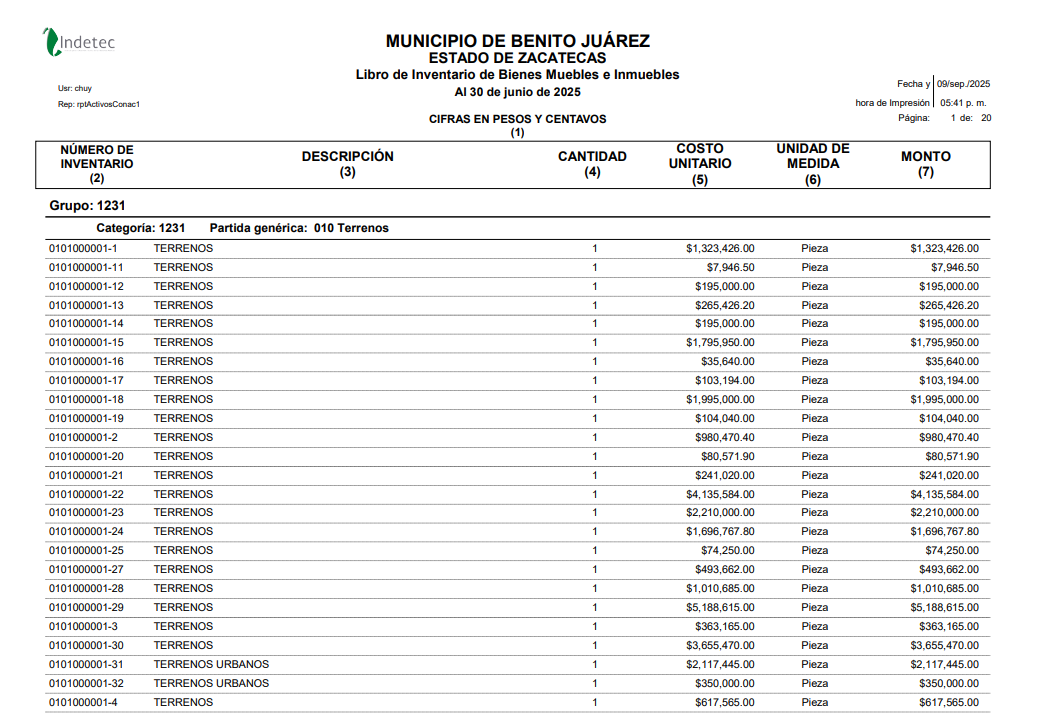1051x715 pixels.
Task: Select TERRENOS URBANOS in row 0101000001-31
Action: coord(211,664)
